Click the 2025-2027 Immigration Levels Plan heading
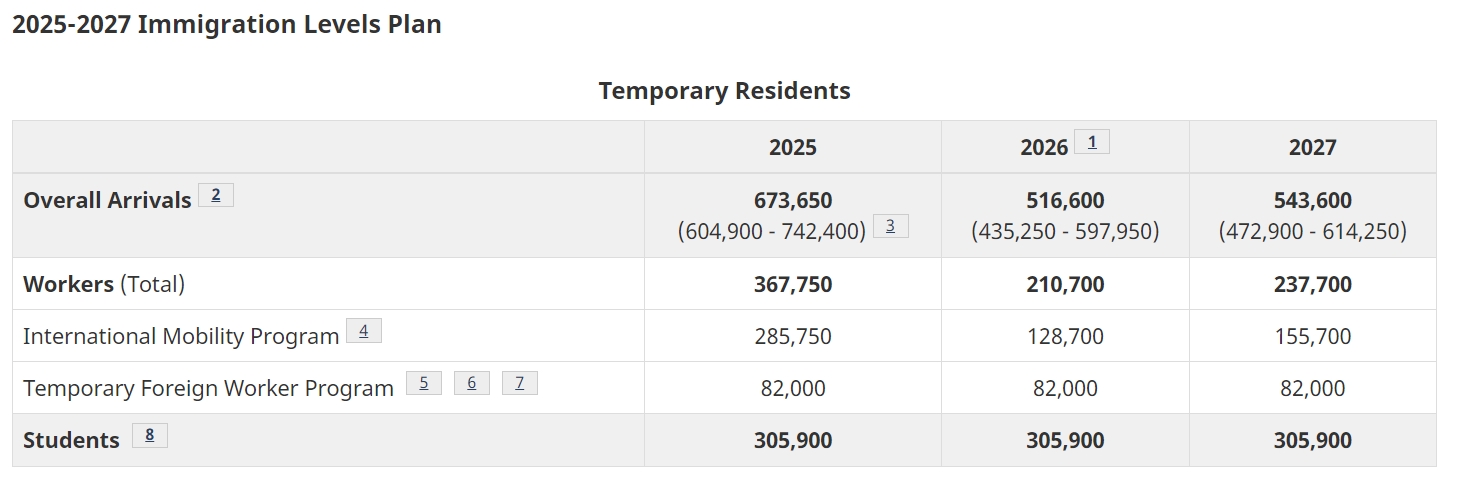The width and height of the screenshot is (1462, 482). tap(227, 25)
